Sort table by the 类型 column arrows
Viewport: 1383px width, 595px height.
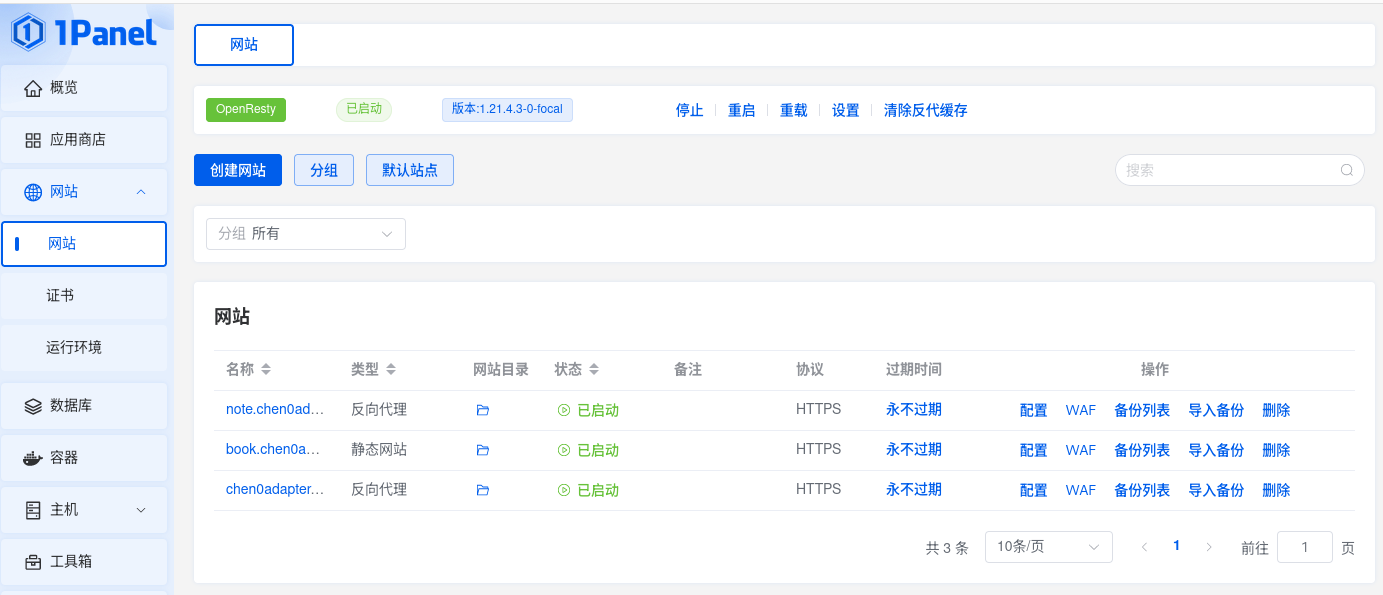click(x=391, y=370)
